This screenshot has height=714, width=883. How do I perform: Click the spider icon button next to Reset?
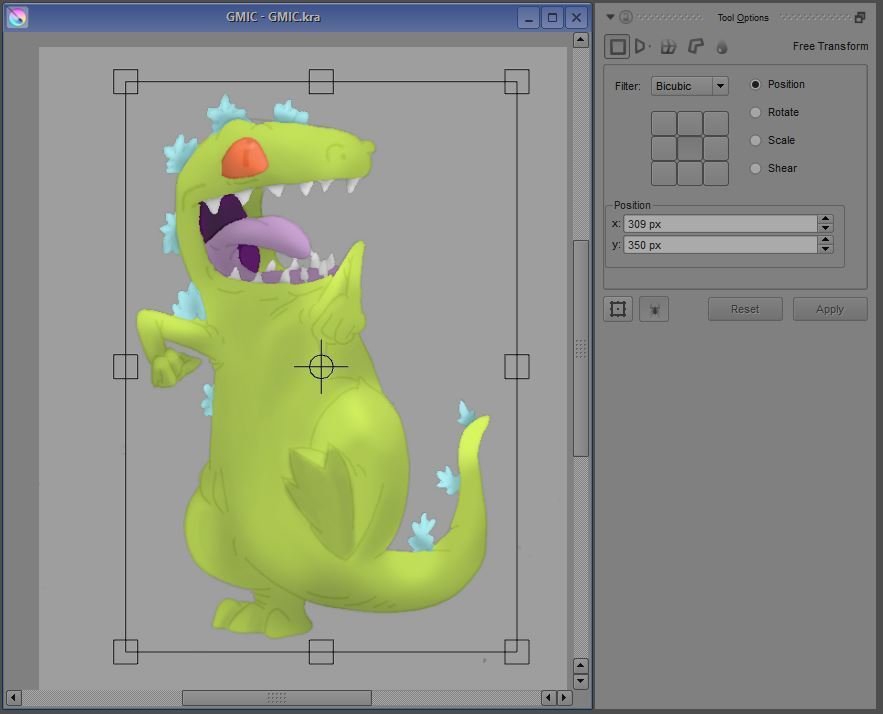pyautogui.click(x=654, y=309)
